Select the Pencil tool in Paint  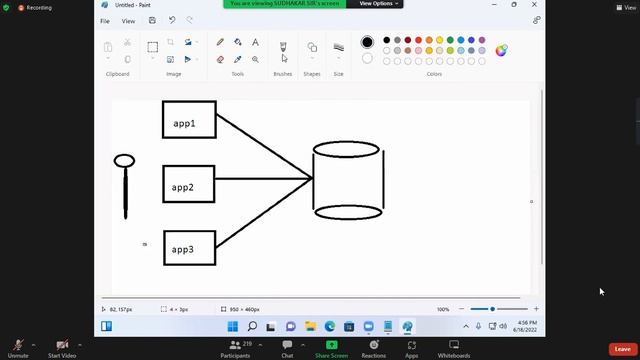pos(220,42)
